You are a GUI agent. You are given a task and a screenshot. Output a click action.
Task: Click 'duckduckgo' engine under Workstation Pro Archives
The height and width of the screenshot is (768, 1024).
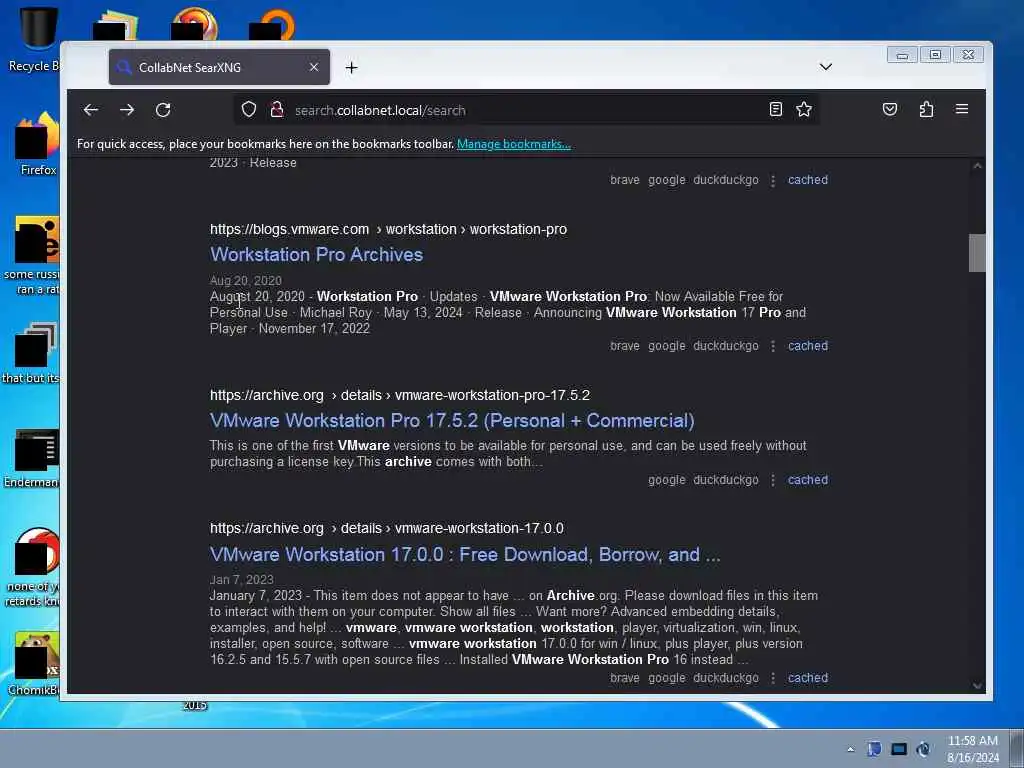(726, 345)
